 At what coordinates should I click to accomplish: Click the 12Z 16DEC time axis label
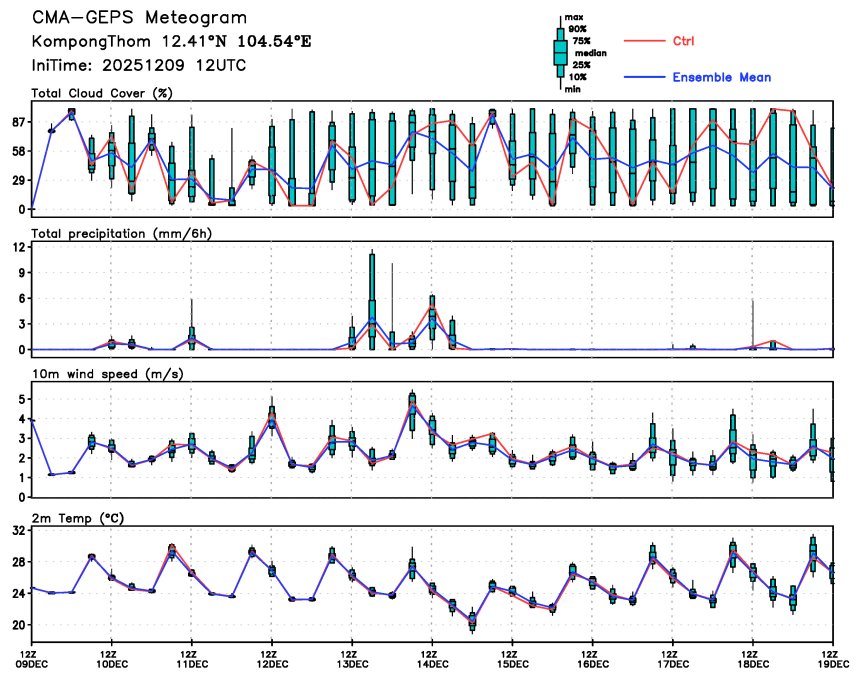(592, 659)
